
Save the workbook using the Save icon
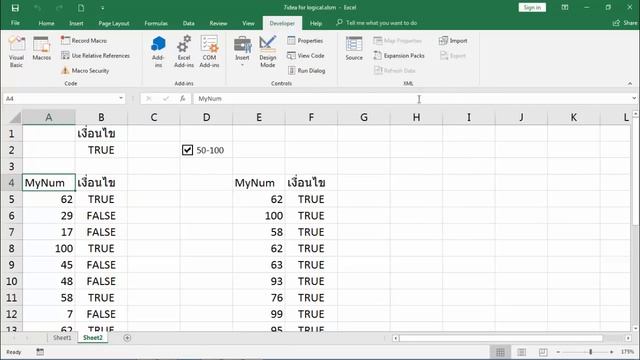pos(15,8)
